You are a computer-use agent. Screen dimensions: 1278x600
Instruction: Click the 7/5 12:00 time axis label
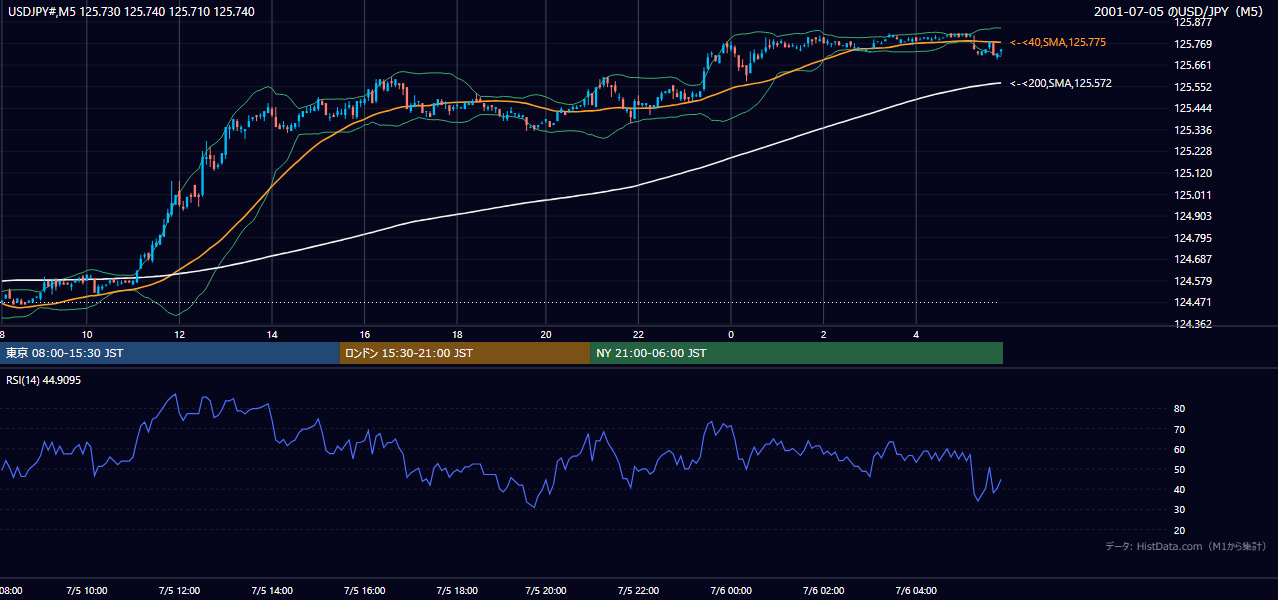[x=179, y=591]
